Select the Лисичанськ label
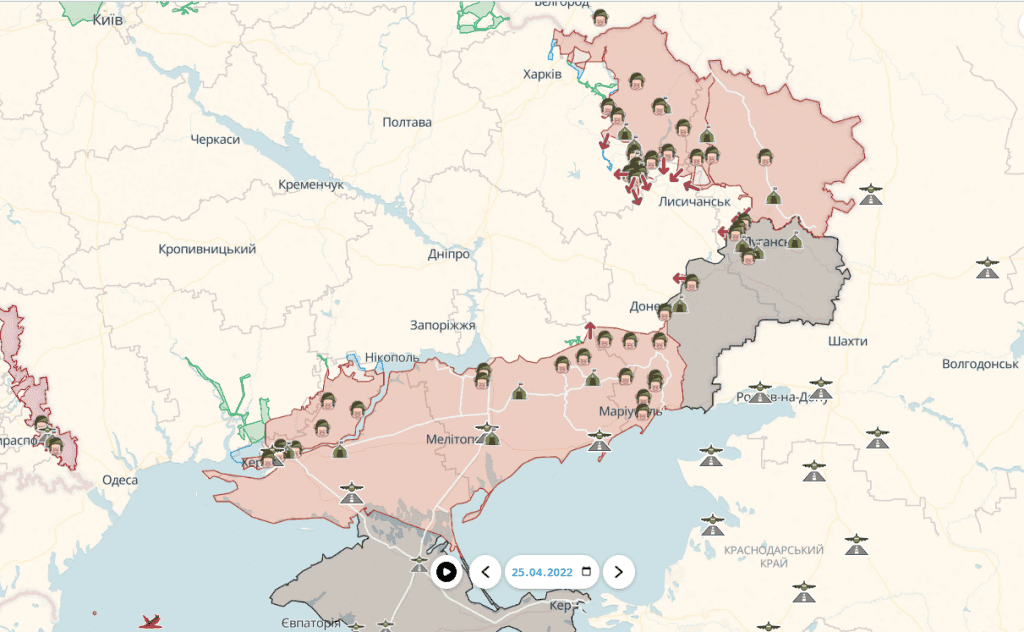 (x=694, y=202)
